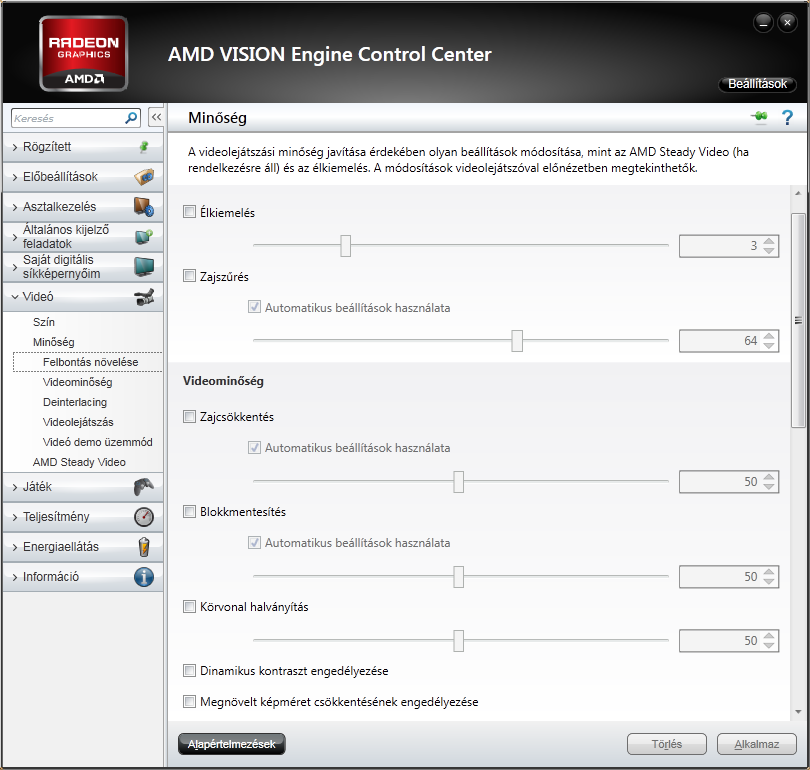810x770 pixels.
Task: Expand the Előbeállítások section
Action: coord(83,177)
